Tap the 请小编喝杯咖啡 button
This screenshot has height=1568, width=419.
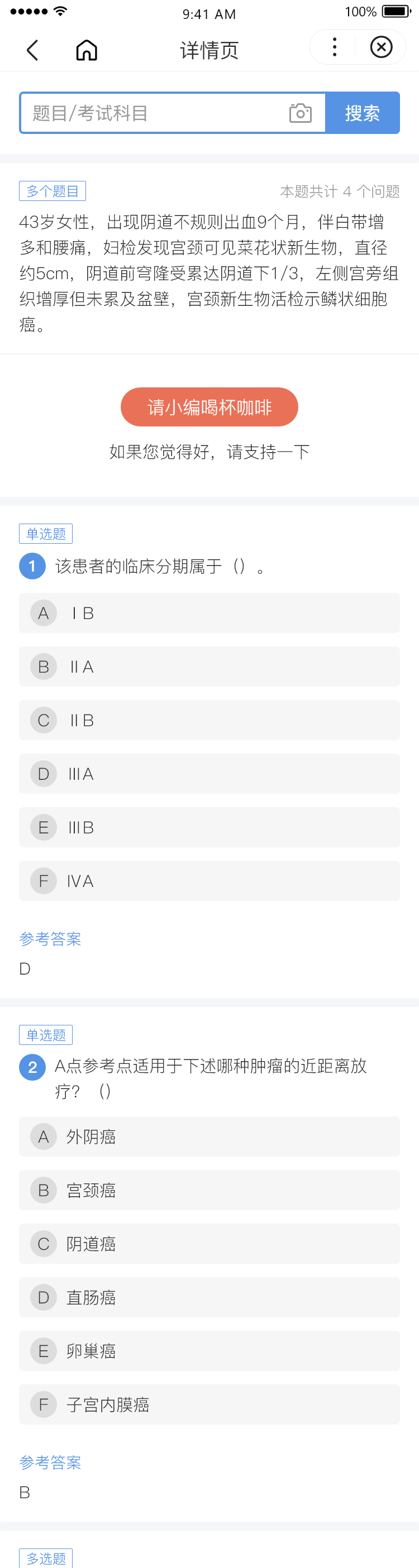(209, 406)
